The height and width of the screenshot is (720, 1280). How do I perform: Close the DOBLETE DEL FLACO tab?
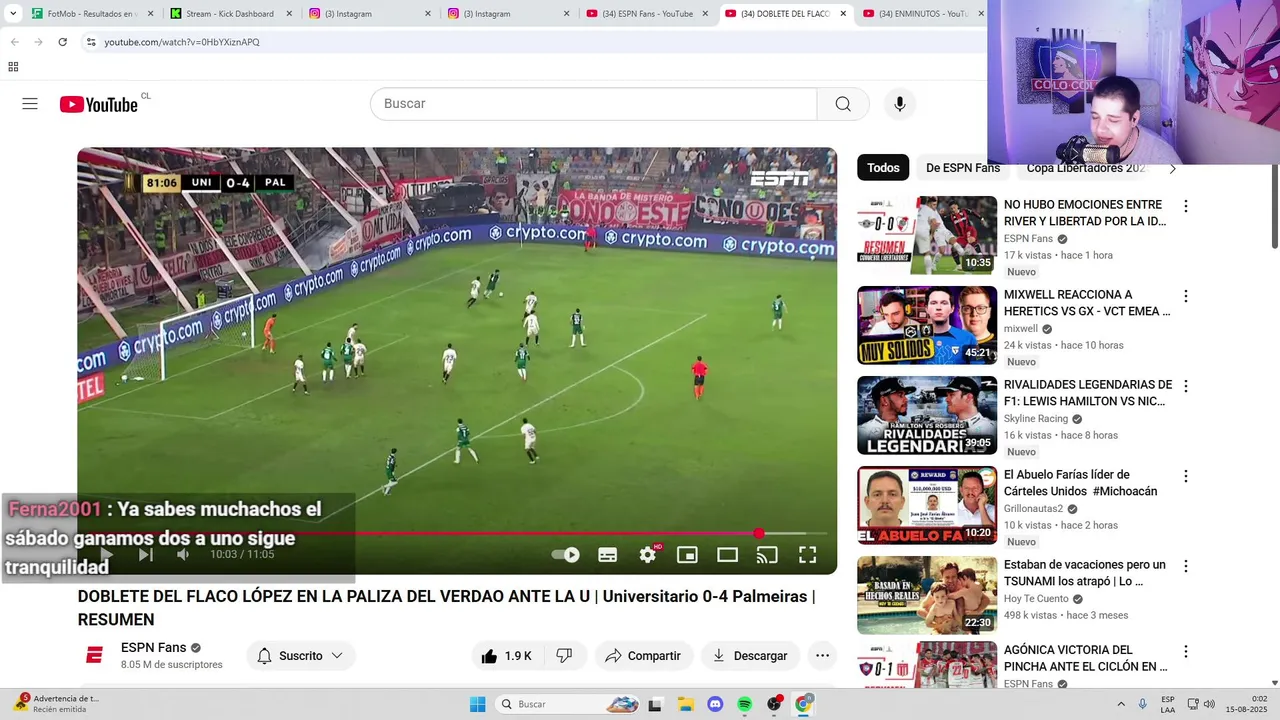tap(843, 13)
